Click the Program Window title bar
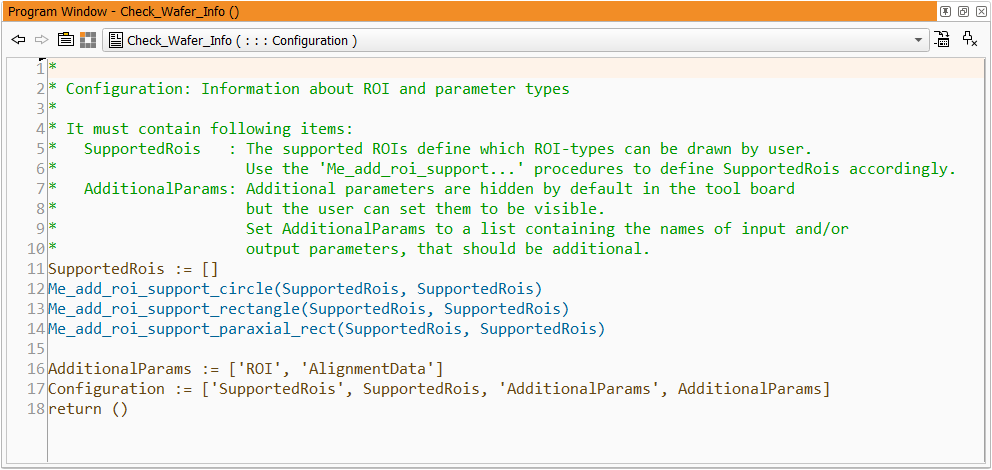992x470 pixels. click(400, 11)
